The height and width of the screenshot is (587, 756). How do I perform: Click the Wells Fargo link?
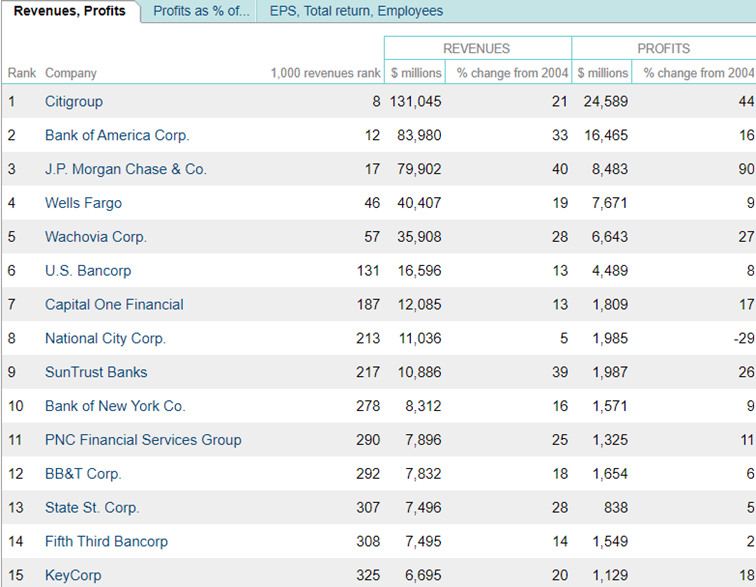click(x=83, y=203)
